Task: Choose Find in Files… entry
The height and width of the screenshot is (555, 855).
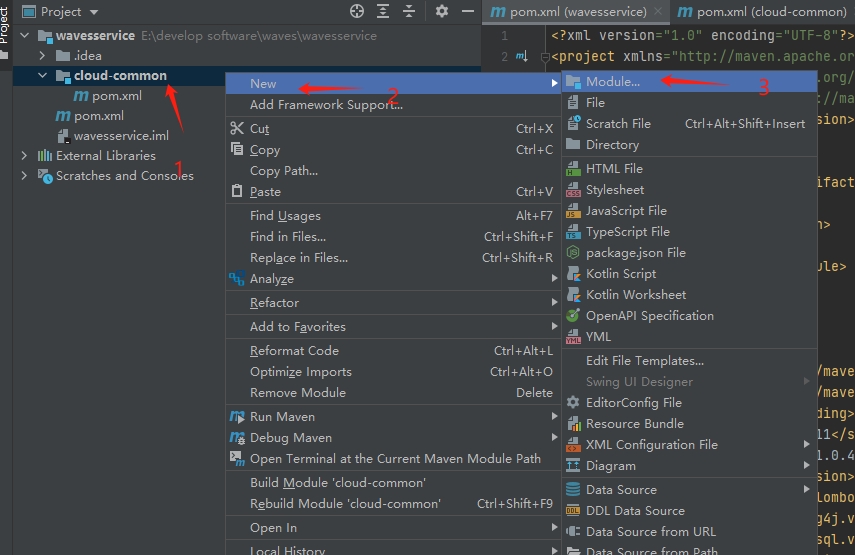Action: pos(393,237)
